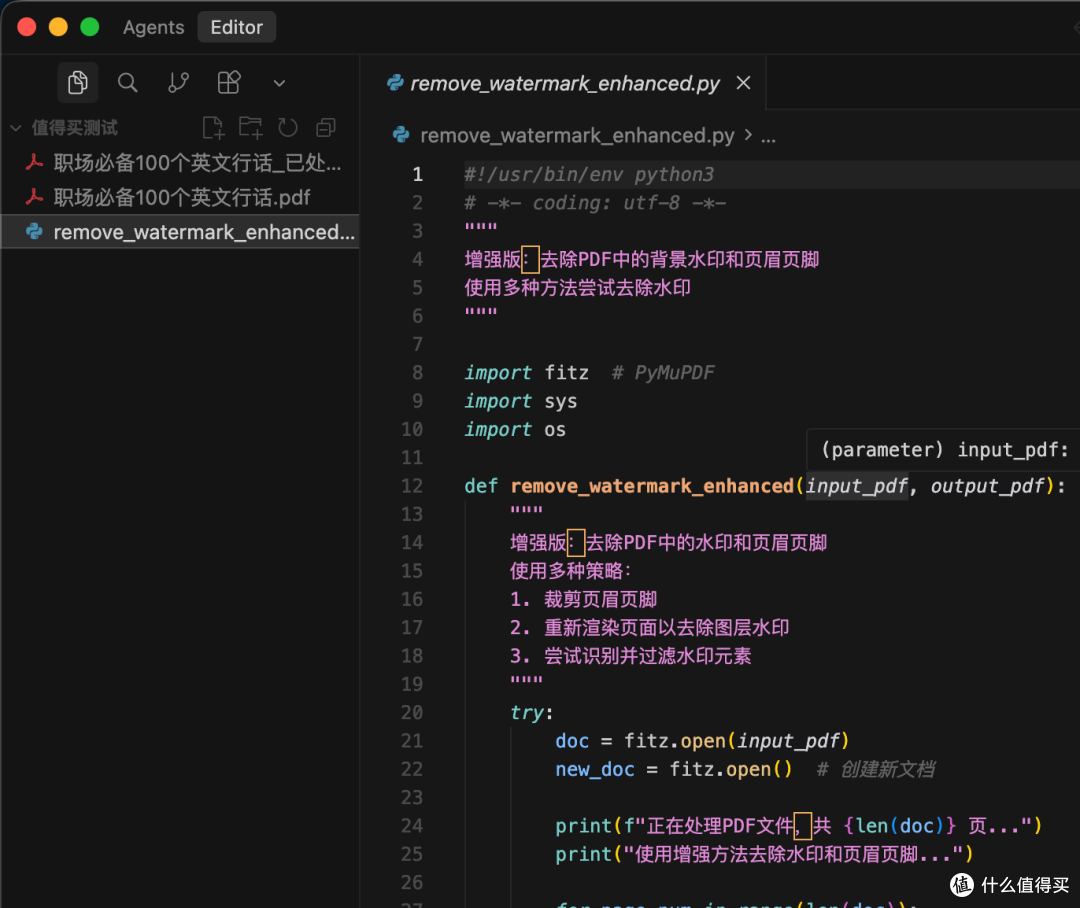
Task: Select the remove_watermark_enhanced.py editor tab
Action: click(x=563, y=83)
